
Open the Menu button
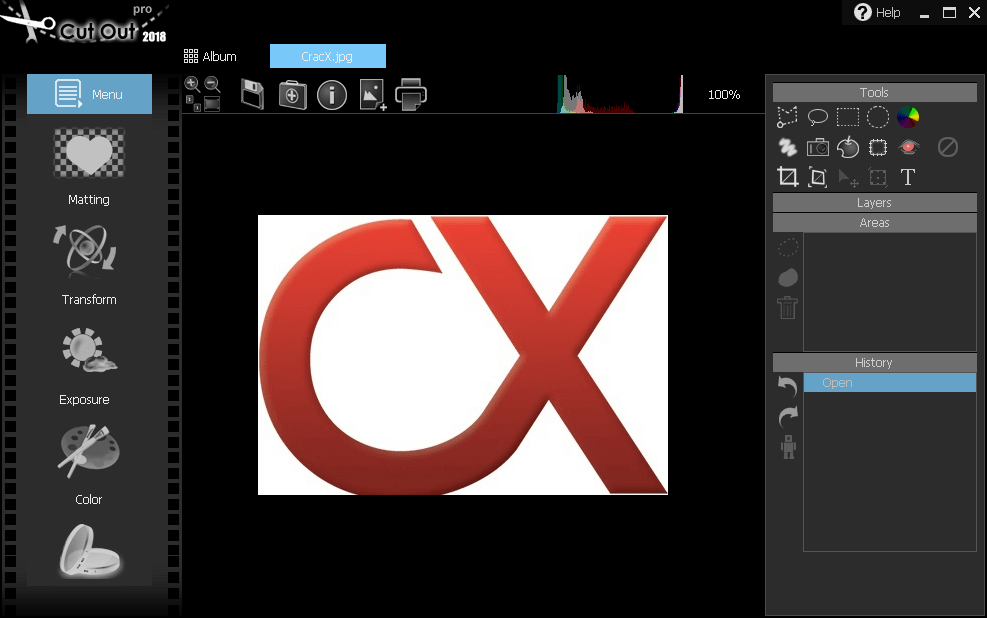(x=89, y=94)
